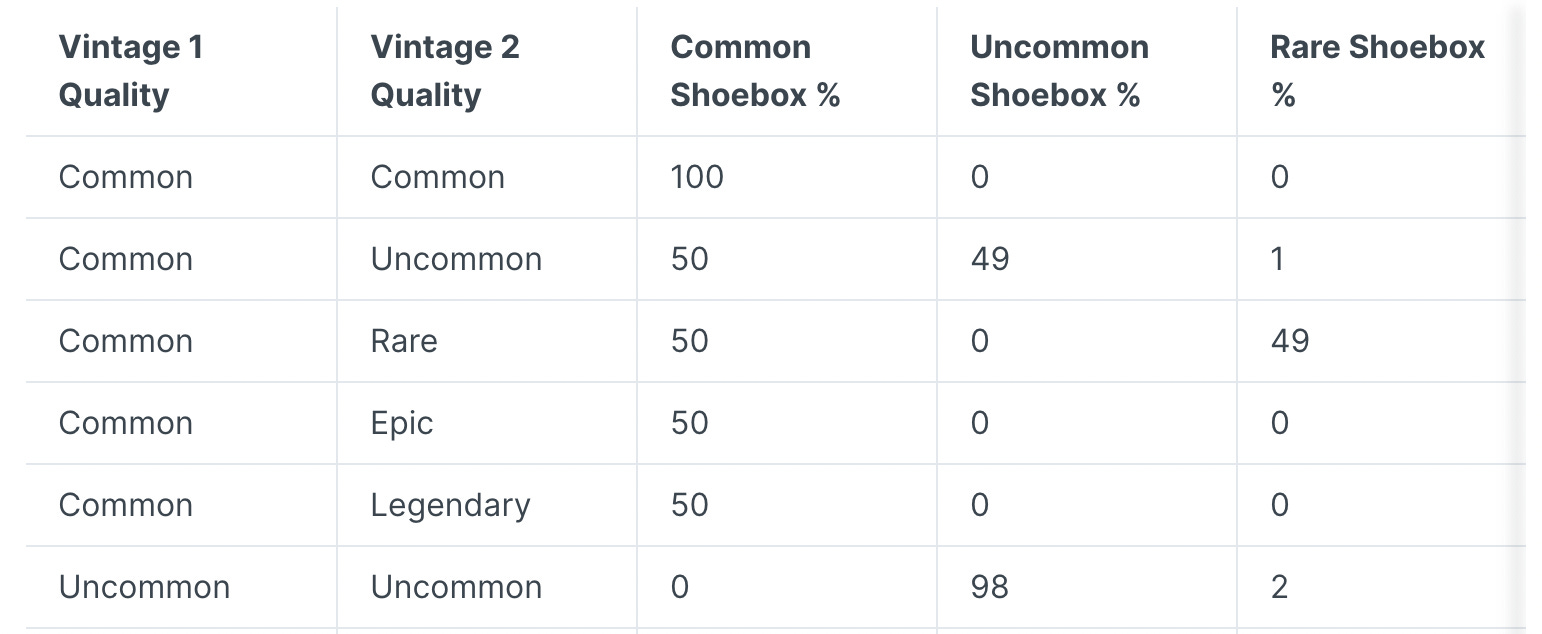This screenshot has height=634, width=1542.
Task: Click Common Shoebox 0 in the bottom row
Action: (x=680, y=587)
